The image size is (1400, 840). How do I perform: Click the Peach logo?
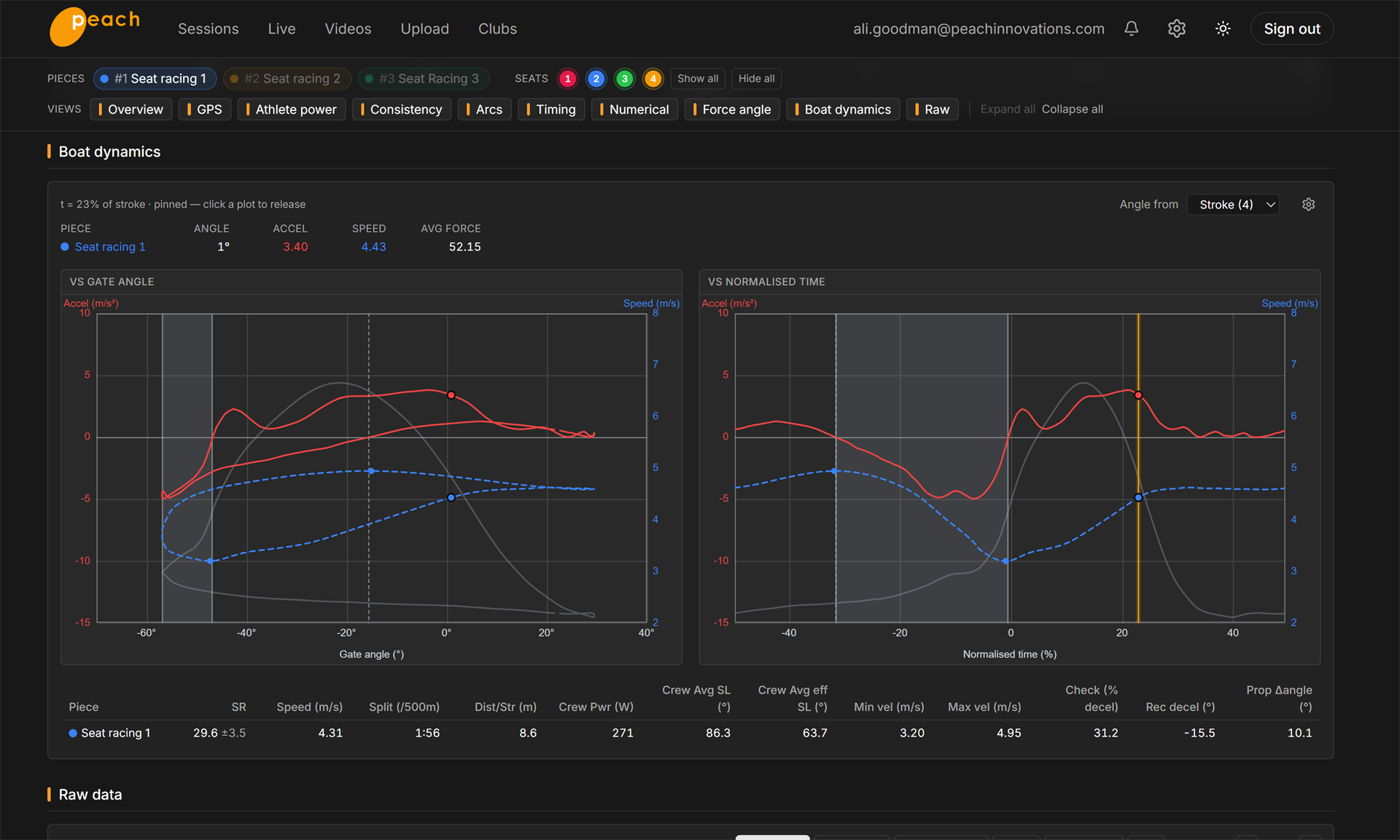95,27
